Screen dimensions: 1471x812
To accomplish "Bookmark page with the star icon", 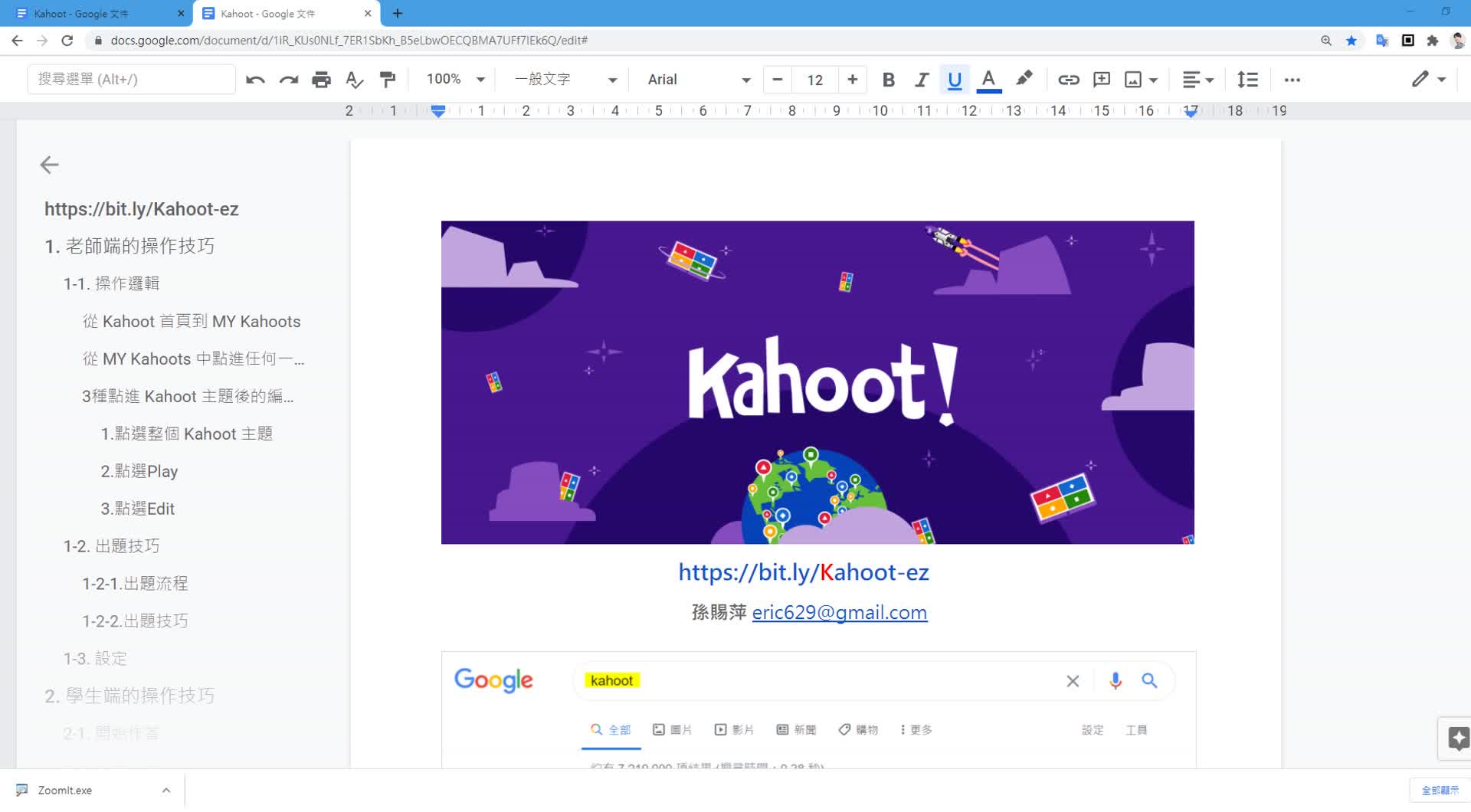I will (x=1351, y=41).
